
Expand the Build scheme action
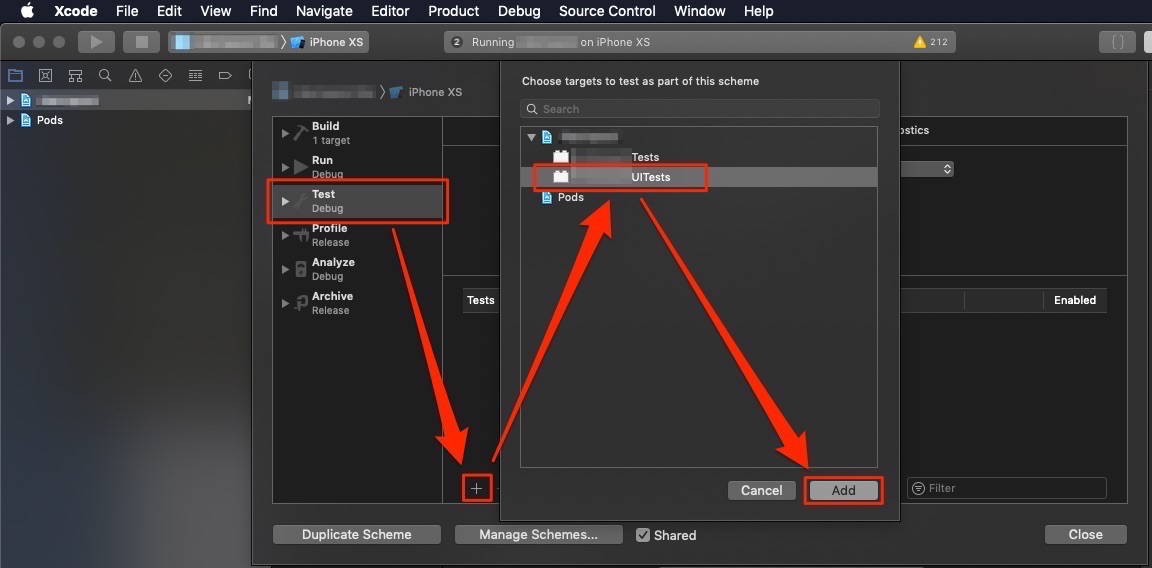click(x=285, y=133)
